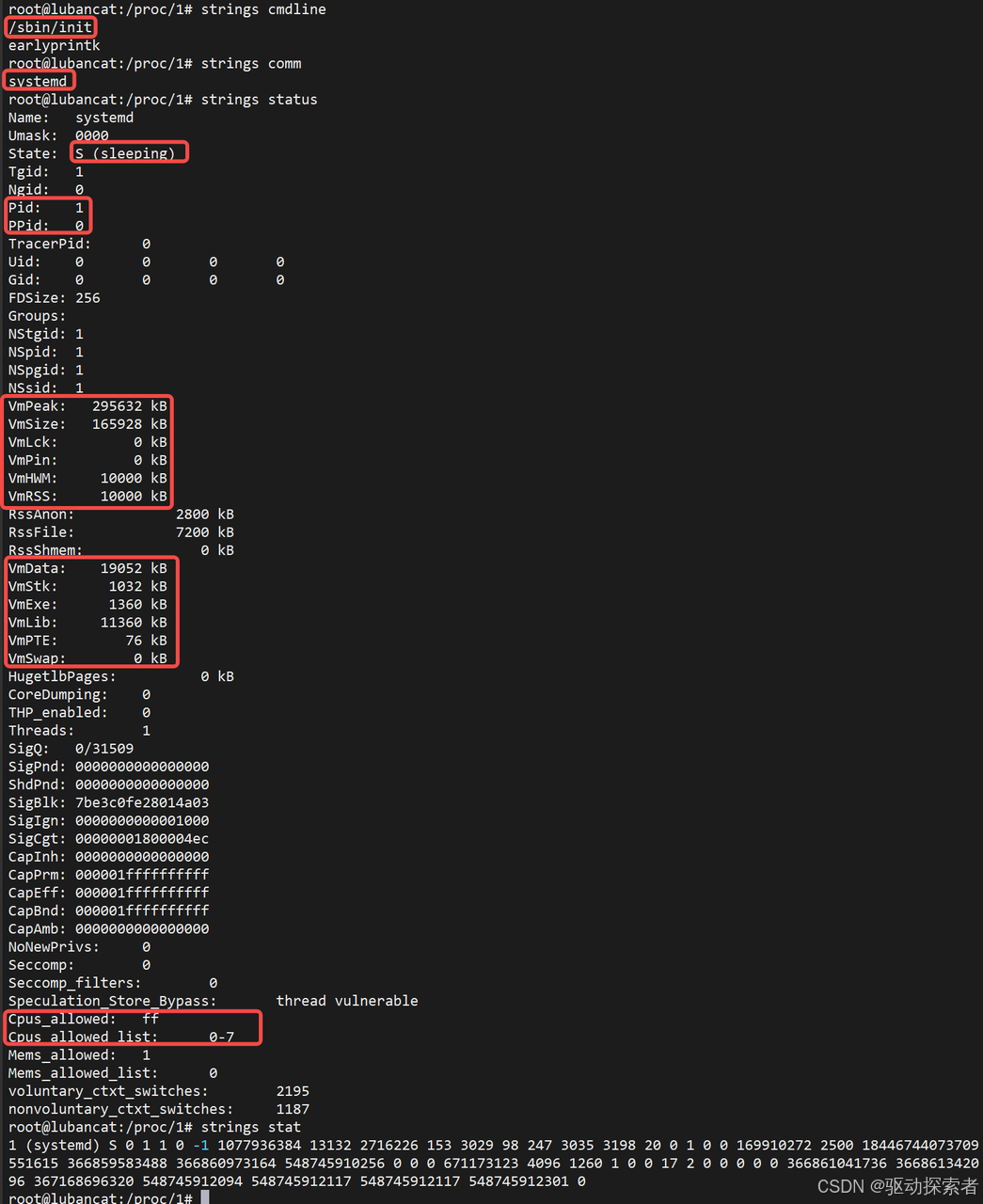983x1204 pixels.
Task: Click the 'HugetlbPages:' line
Action: pyautogui.click(x=121, y=676)
